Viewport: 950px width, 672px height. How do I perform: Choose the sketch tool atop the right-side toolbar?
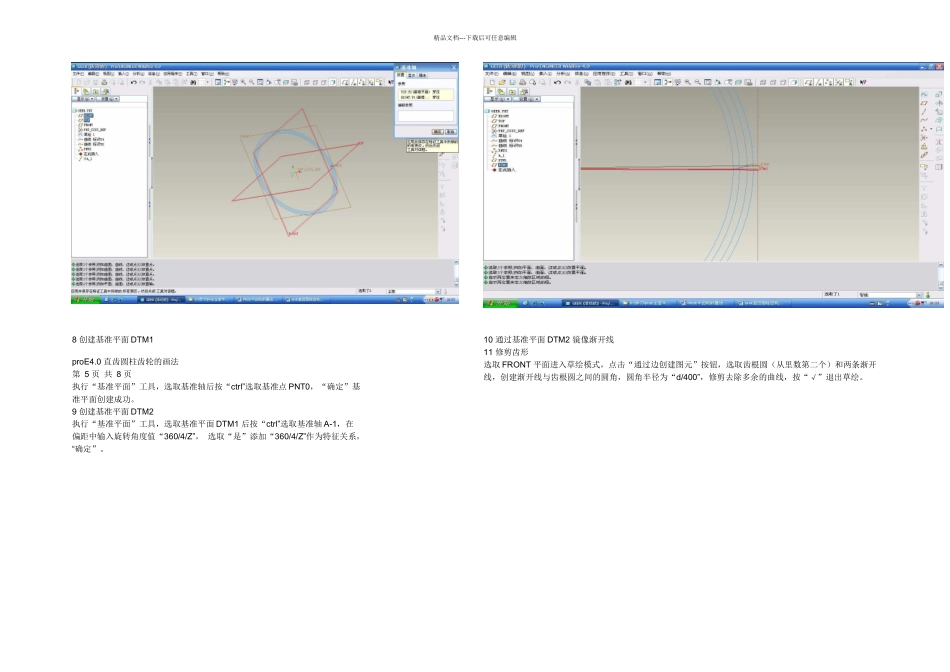(x=924, y=94)
